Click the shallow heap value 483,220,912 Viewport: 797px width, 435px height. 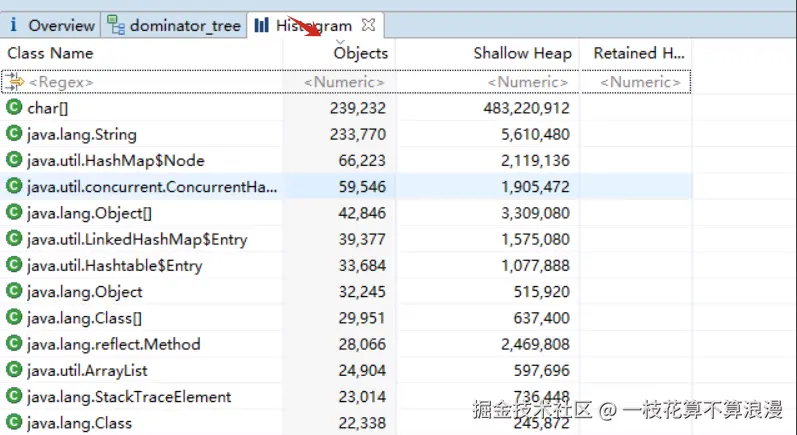[x=527, y=108]
